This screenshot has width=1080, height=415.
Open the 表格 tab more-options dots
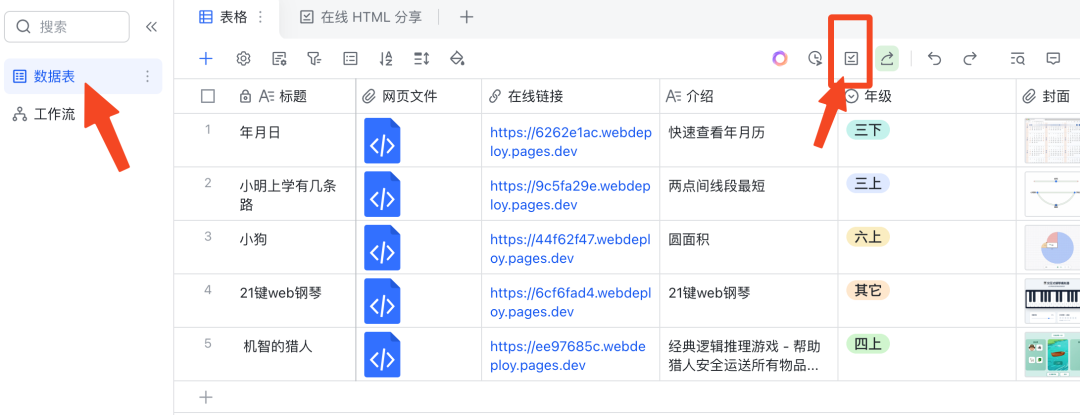[260, 17]
